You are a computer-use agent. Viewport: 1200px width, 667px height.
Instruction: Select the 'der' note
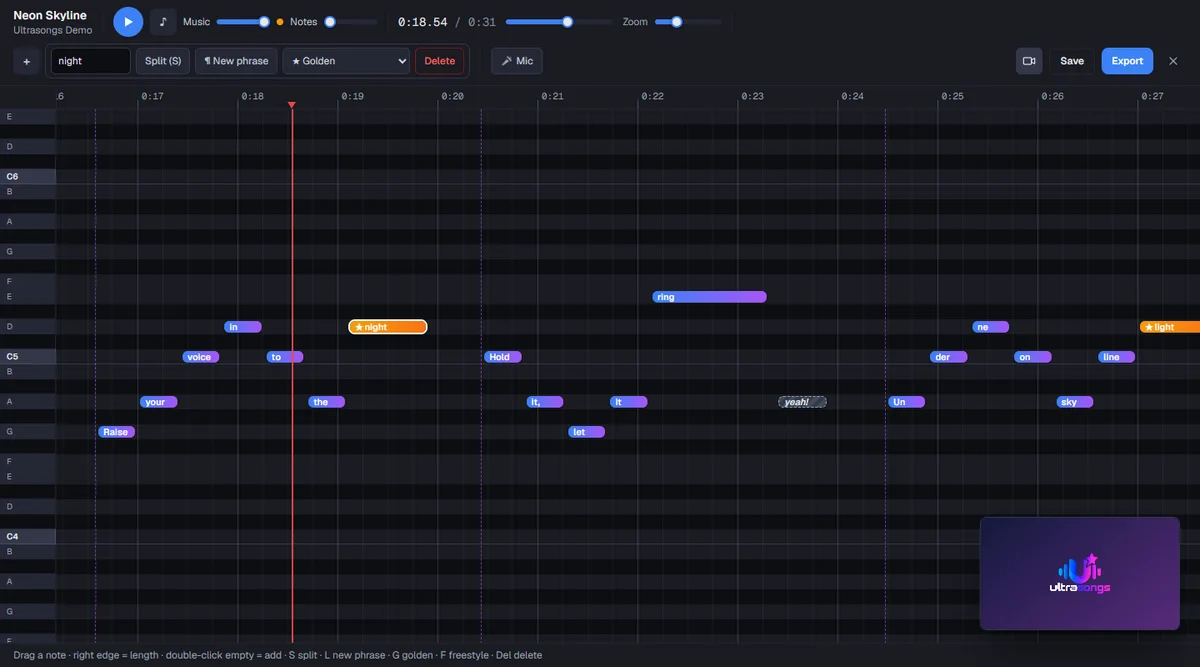948,357
